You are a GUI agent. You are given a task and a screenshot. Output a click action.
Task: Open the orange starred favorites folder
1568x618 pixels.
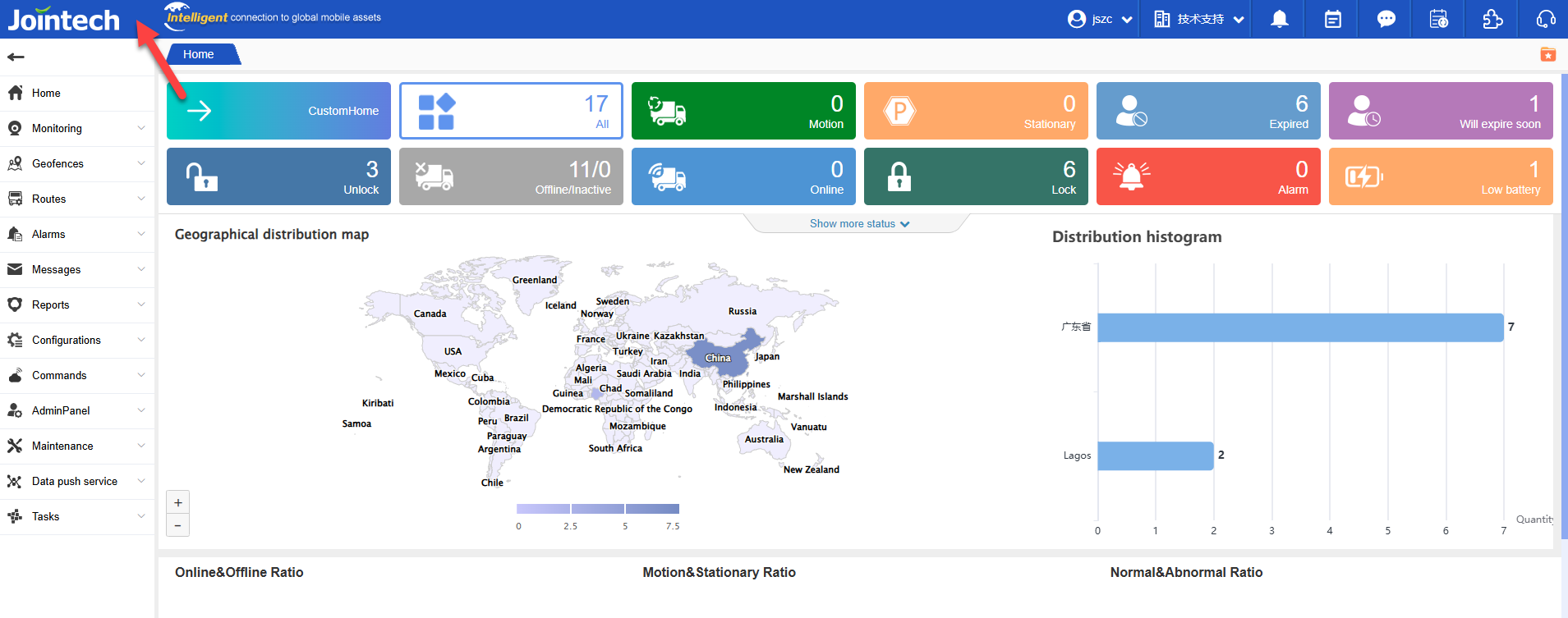tap(1547, 55)
